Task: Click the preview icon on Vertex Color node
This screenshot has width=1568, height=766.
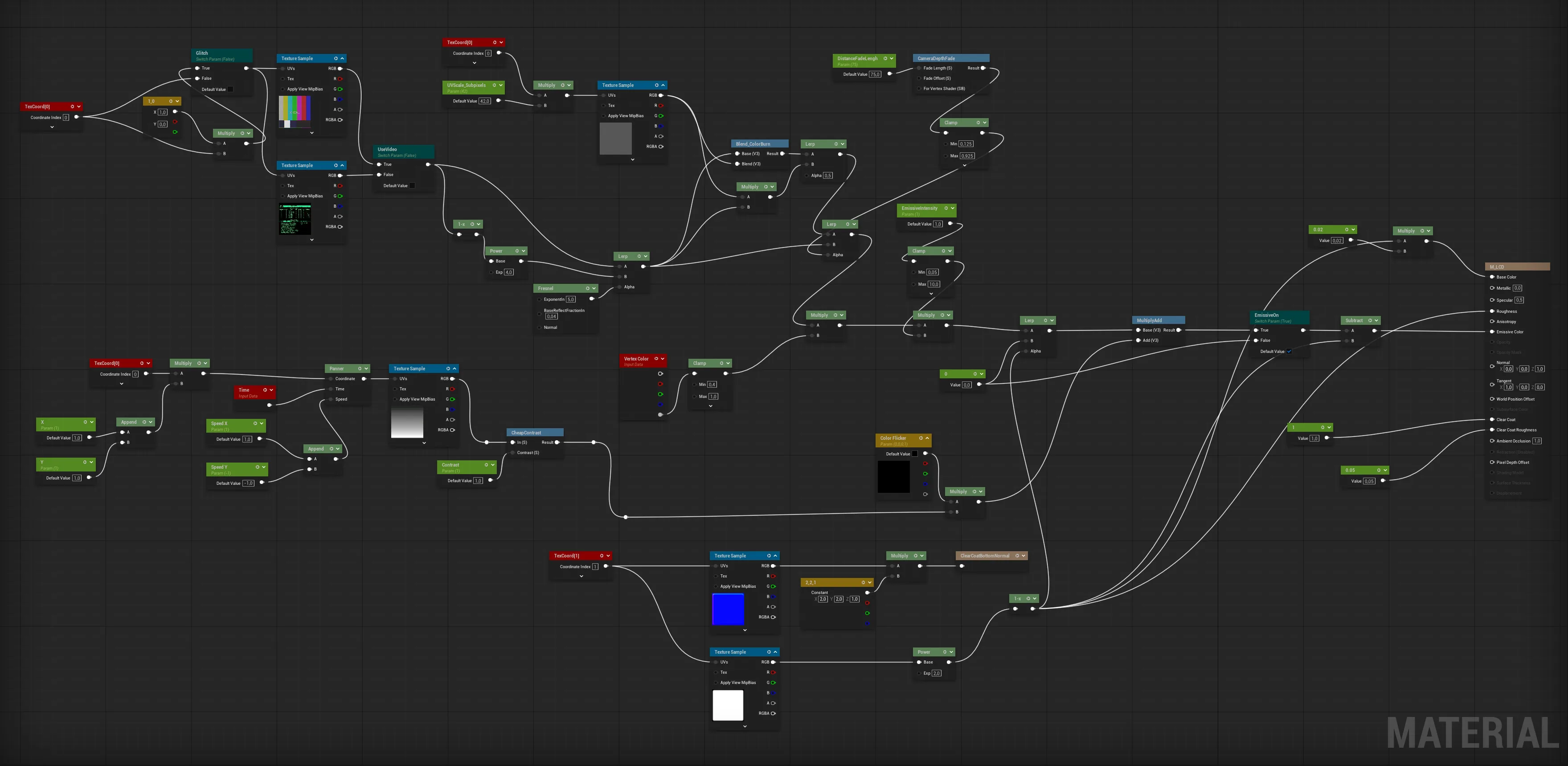Action: (655, 359)
